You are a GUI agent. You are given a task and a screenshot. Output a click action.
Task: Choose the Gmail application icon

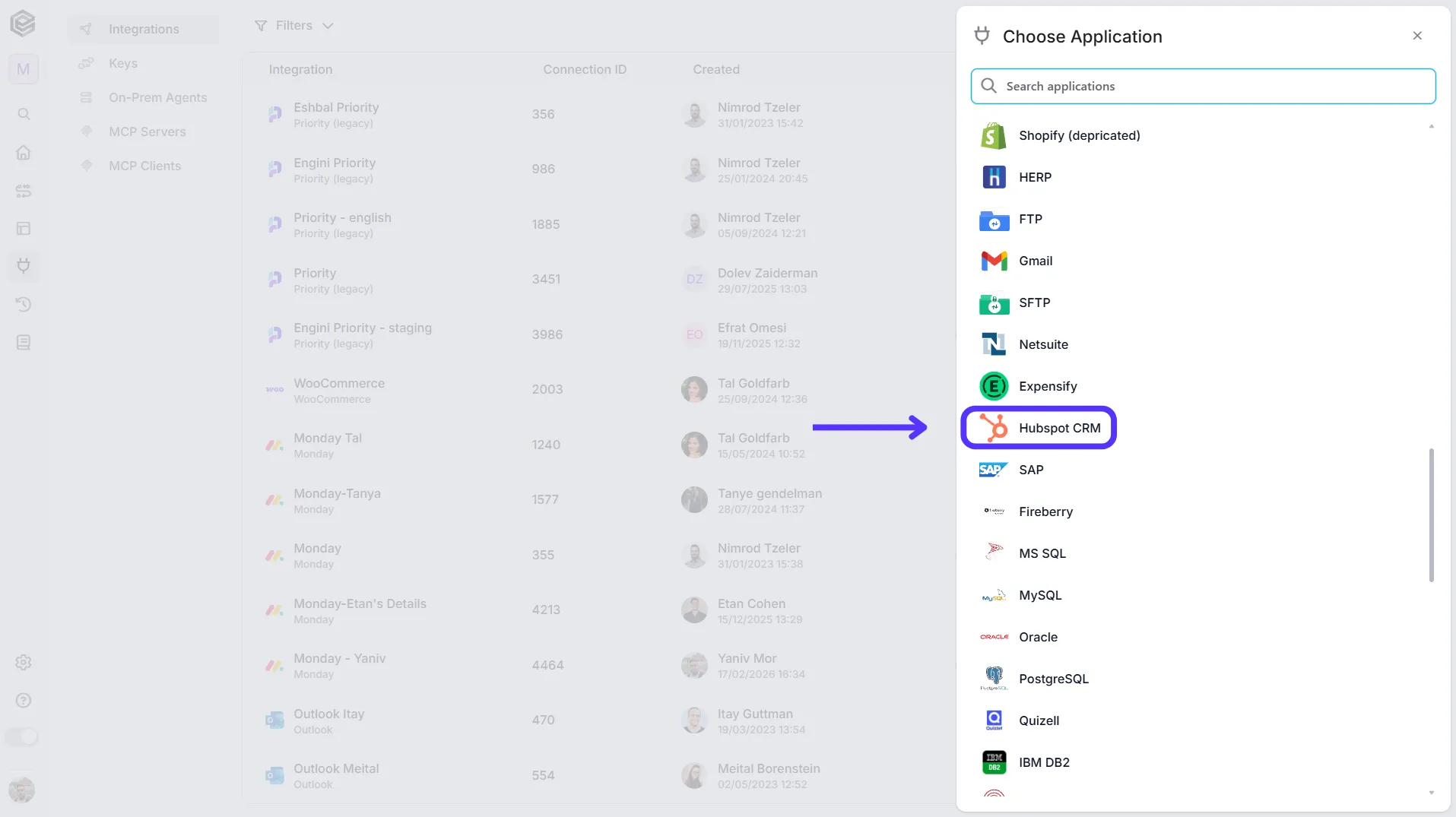click(x=994, y=261)
